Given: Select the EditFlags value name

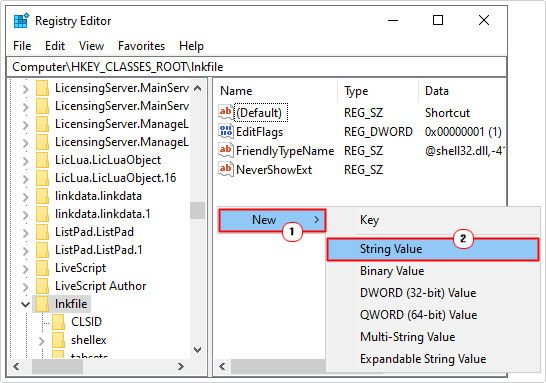Looking at the screenshot, I should click(x=259, y=132).
